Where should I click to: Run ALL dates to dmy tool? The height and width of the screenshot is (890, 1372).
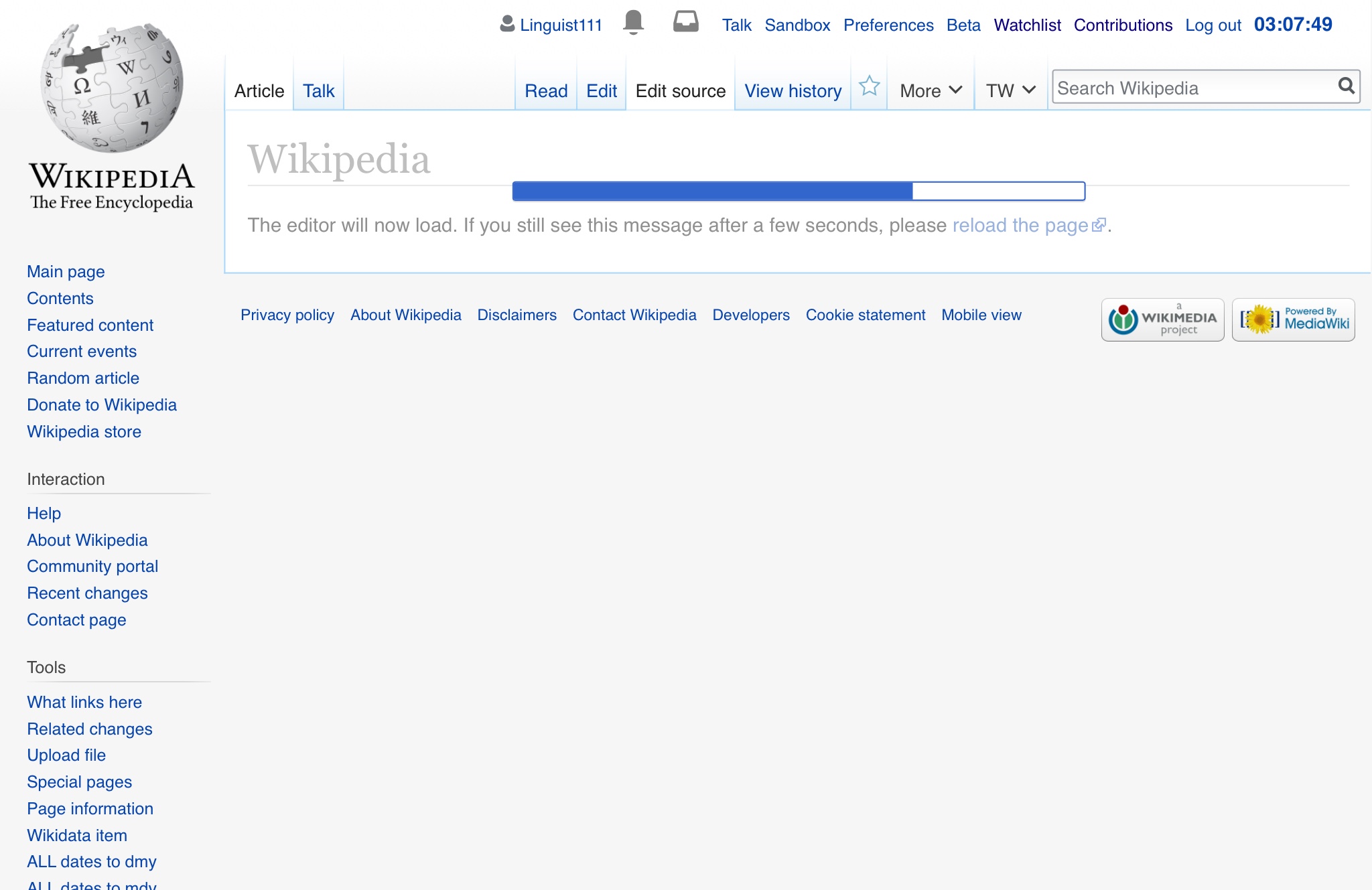click(x=92, y=861)
